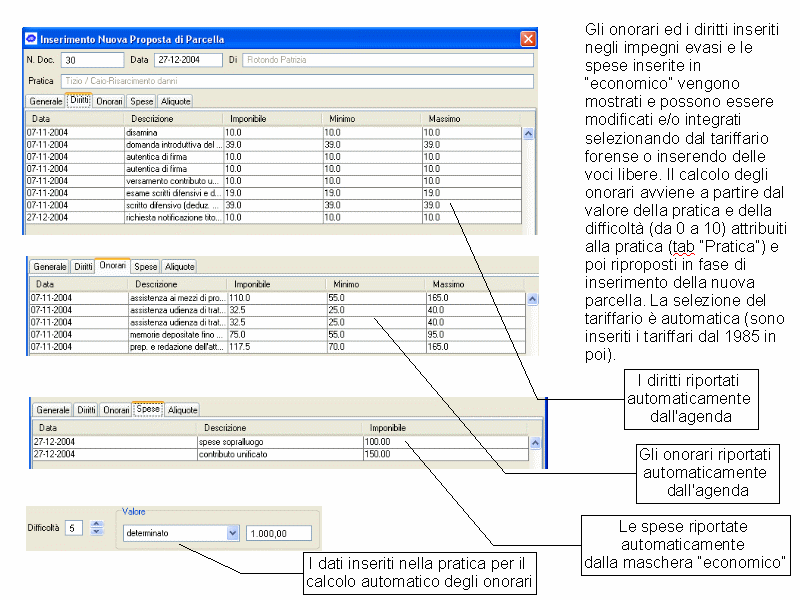Screen dimensions: 800x600
Task: Select the 'esame scritti difensivi e d...' row
Action: point(274,193)
